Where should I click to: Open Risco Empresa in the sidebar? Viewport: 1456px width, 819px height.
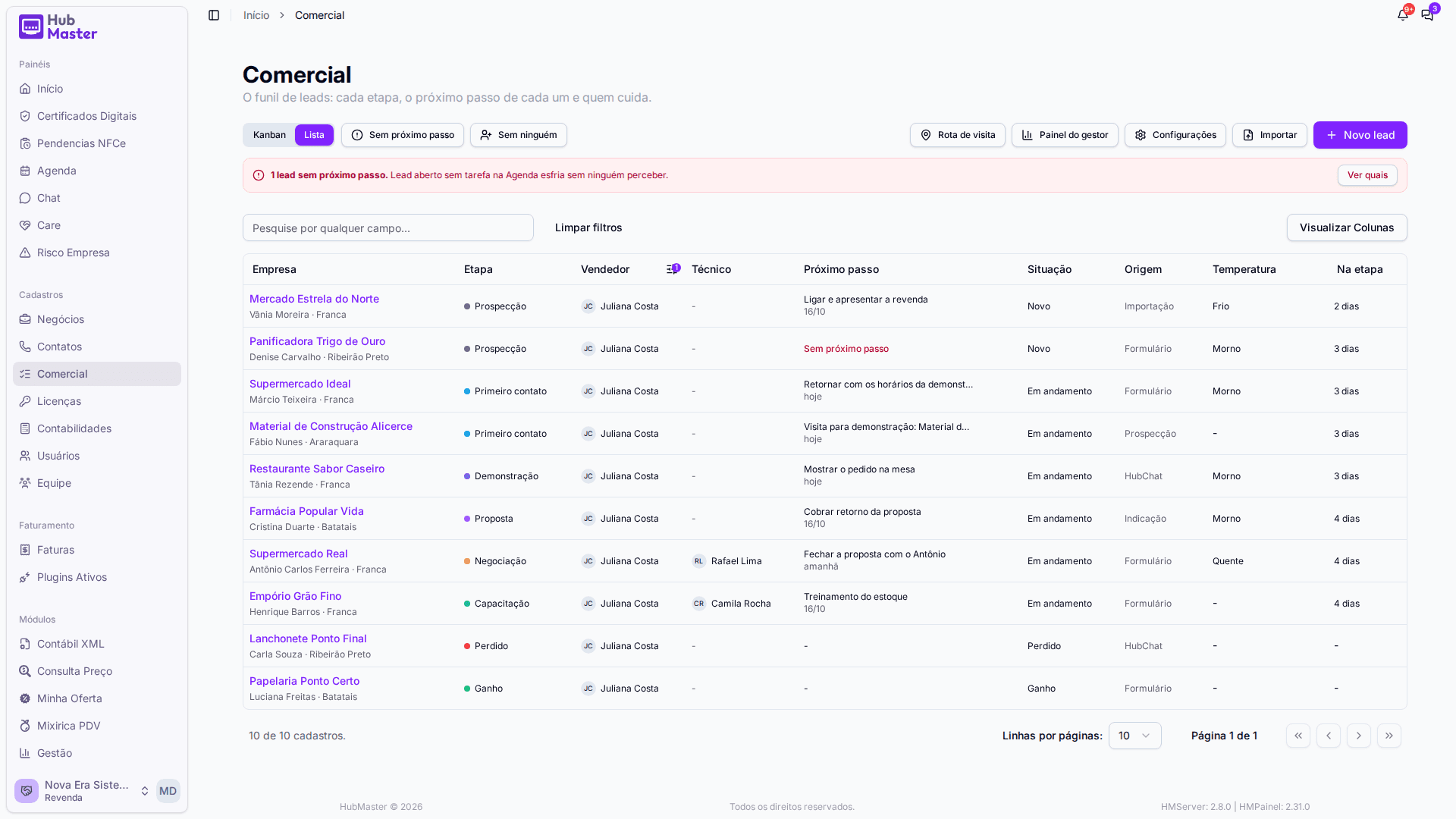(97, 253)
